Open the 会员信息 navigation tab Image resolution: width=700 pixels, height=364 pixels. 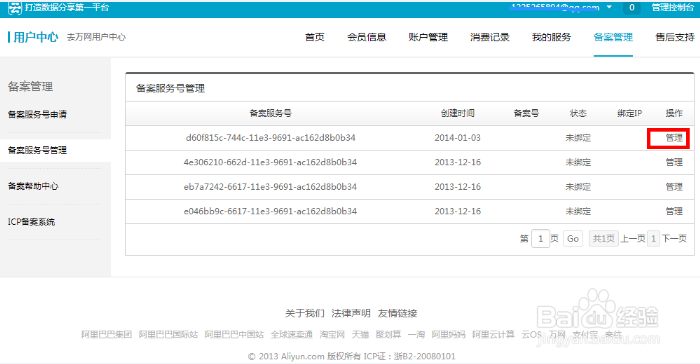click(x=367, y=37)
